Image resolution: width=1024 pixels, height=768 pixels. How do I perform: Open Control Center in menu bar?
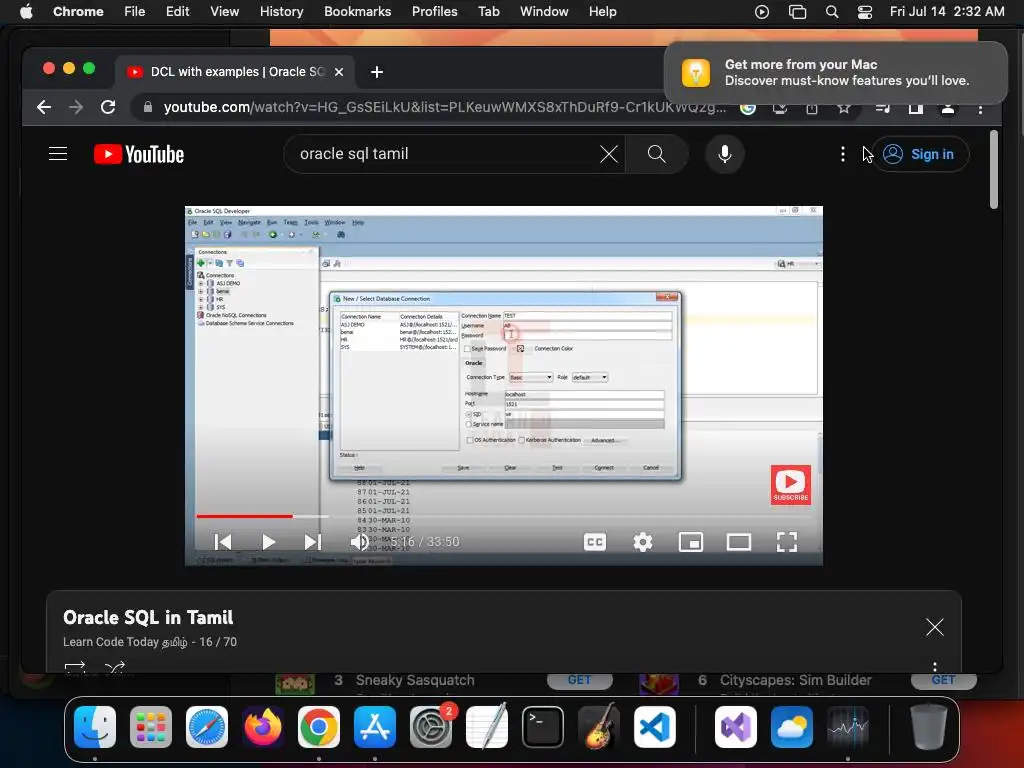coord(865,12)
